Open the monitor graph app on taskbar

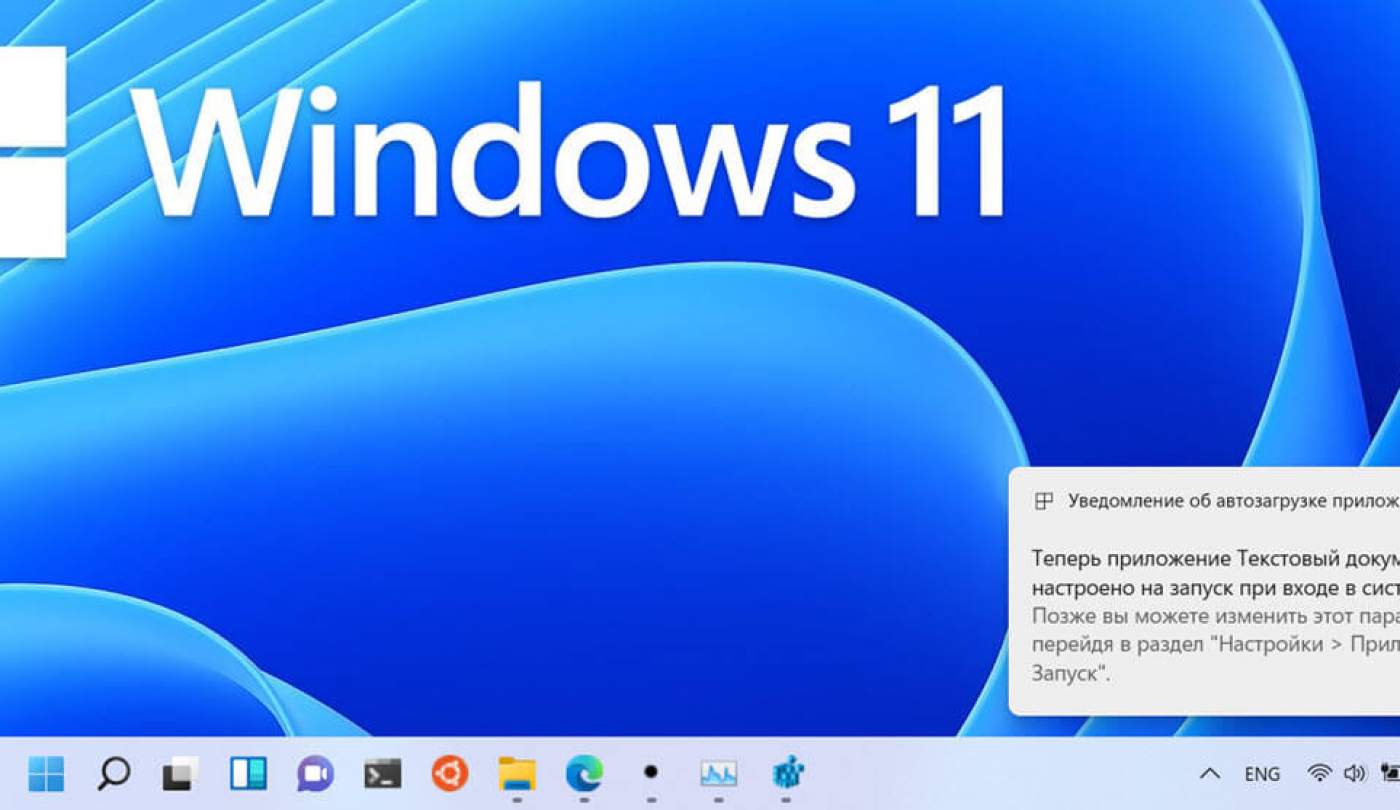718,773
